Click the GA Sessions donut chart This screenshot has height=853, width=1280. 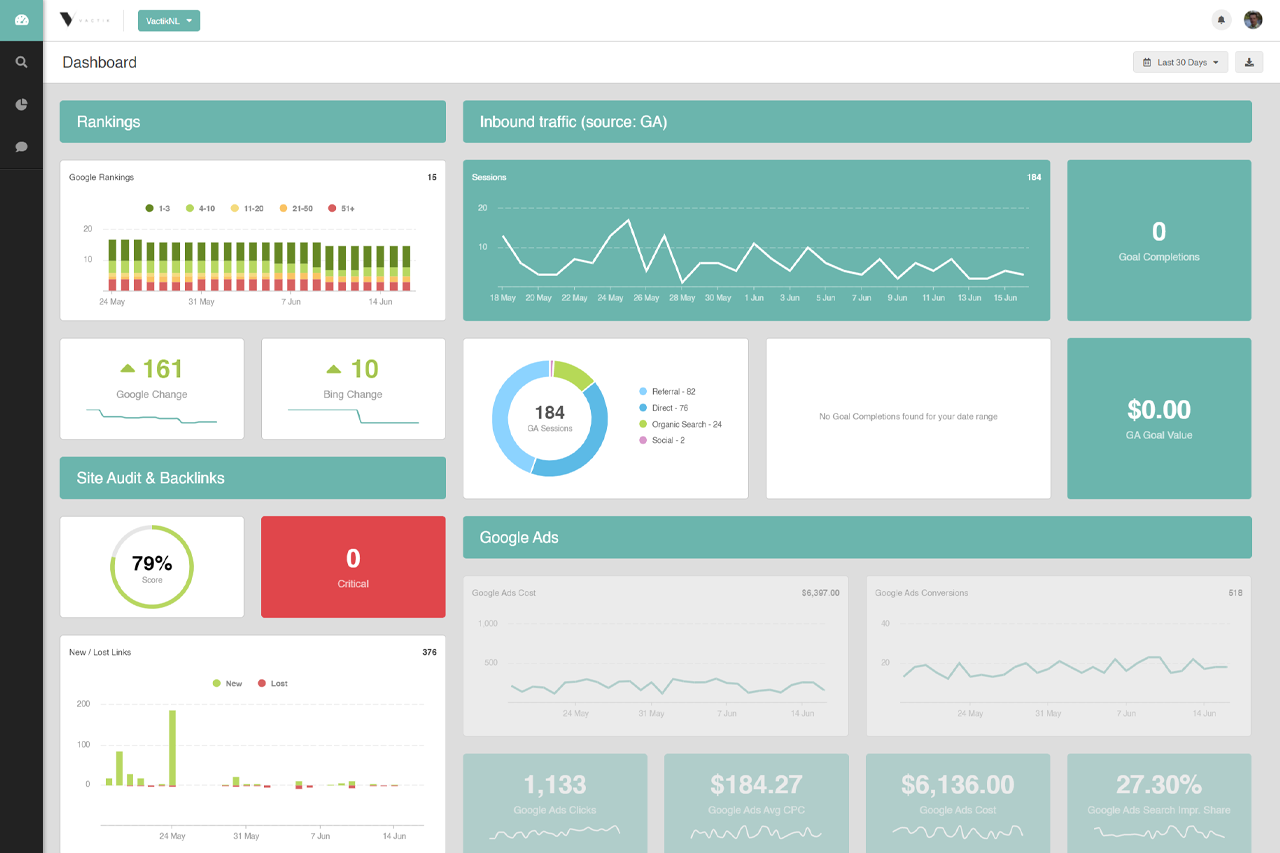point(550,418)
